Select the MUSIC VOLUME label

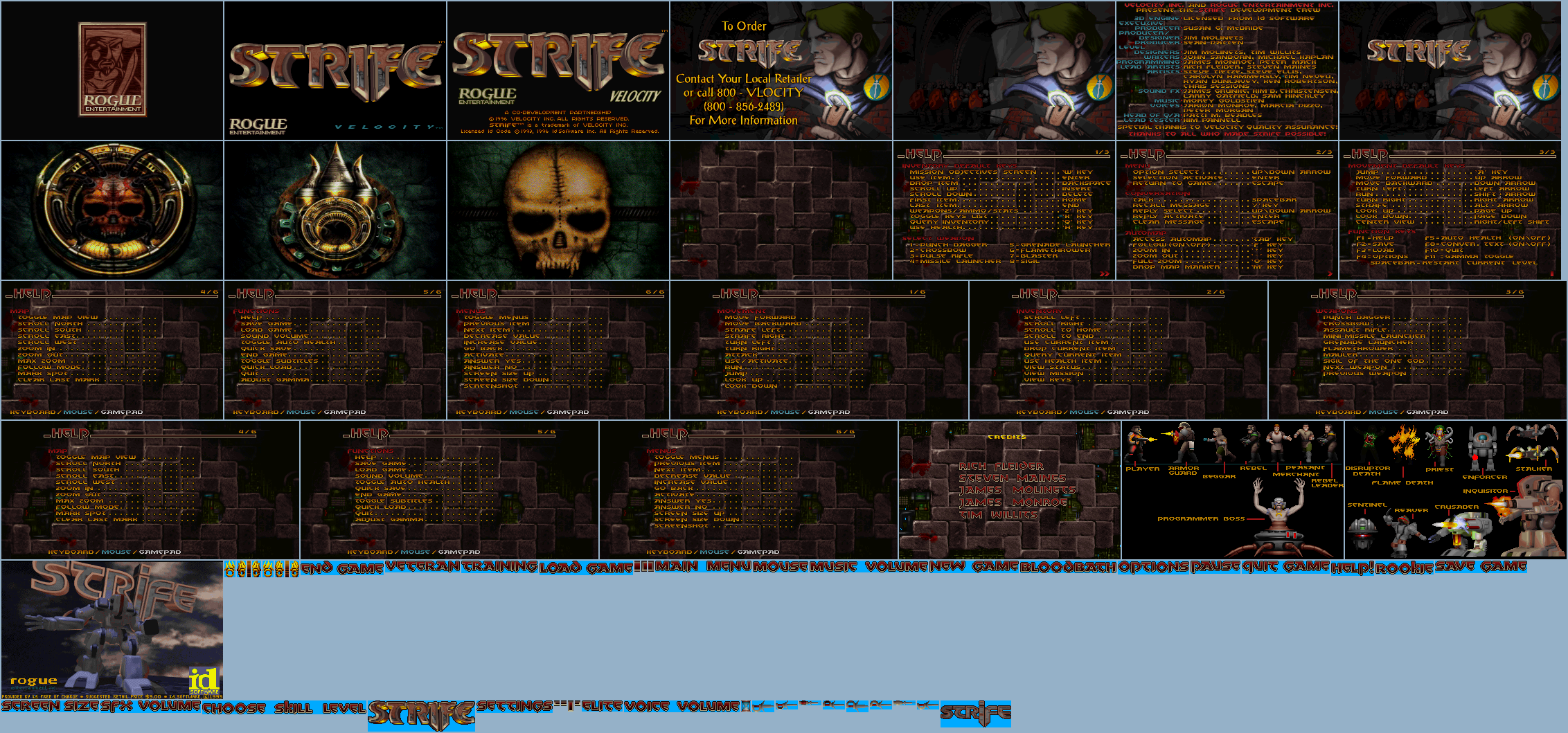pyautogui.click(x=869, y=567)
